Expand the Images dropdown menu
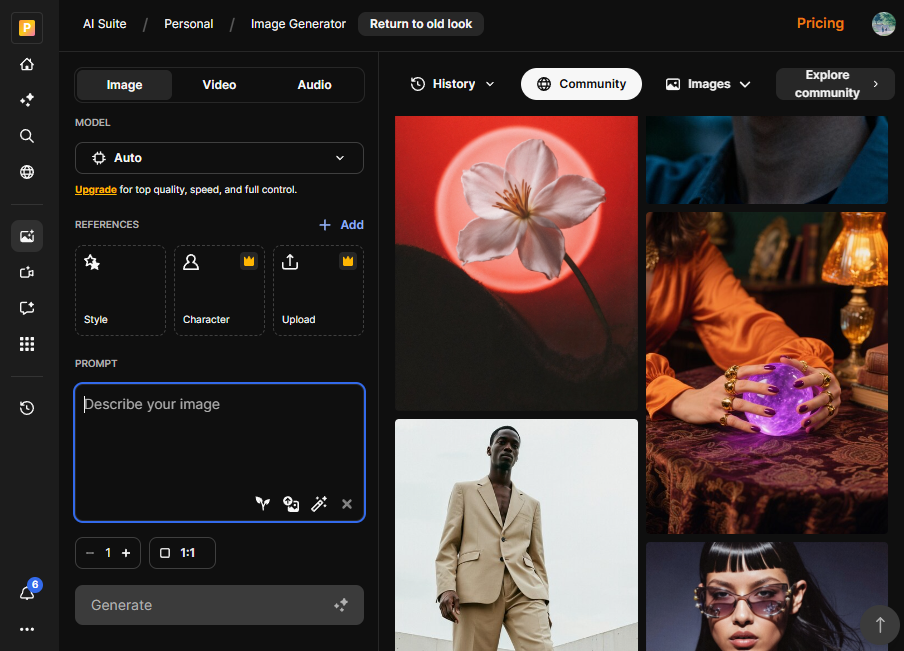The width and height of the screenshot is (904, 651). [708, 84]
